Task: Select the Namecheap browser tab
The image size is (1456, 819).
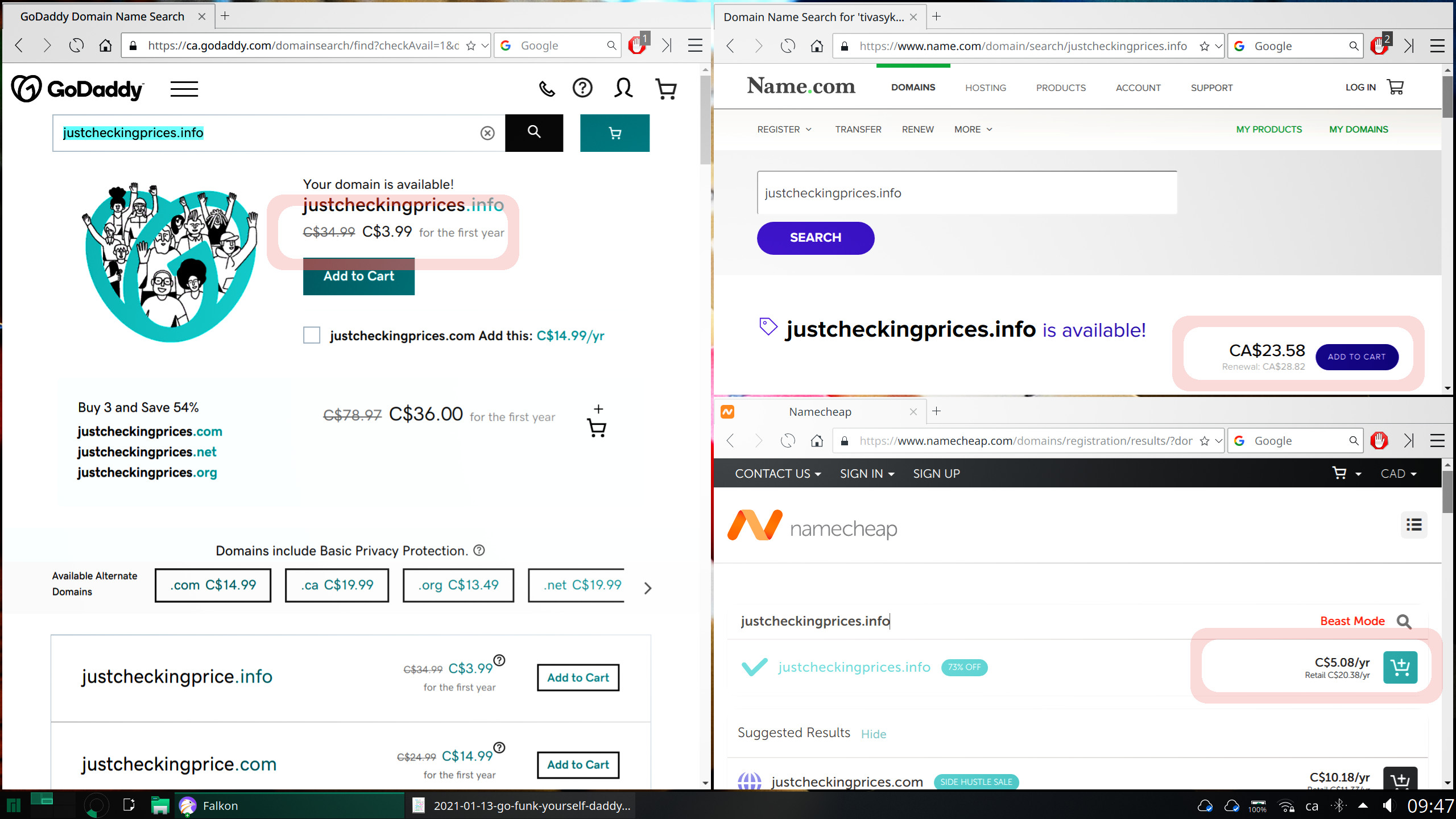Action: [x=820, y=411]
